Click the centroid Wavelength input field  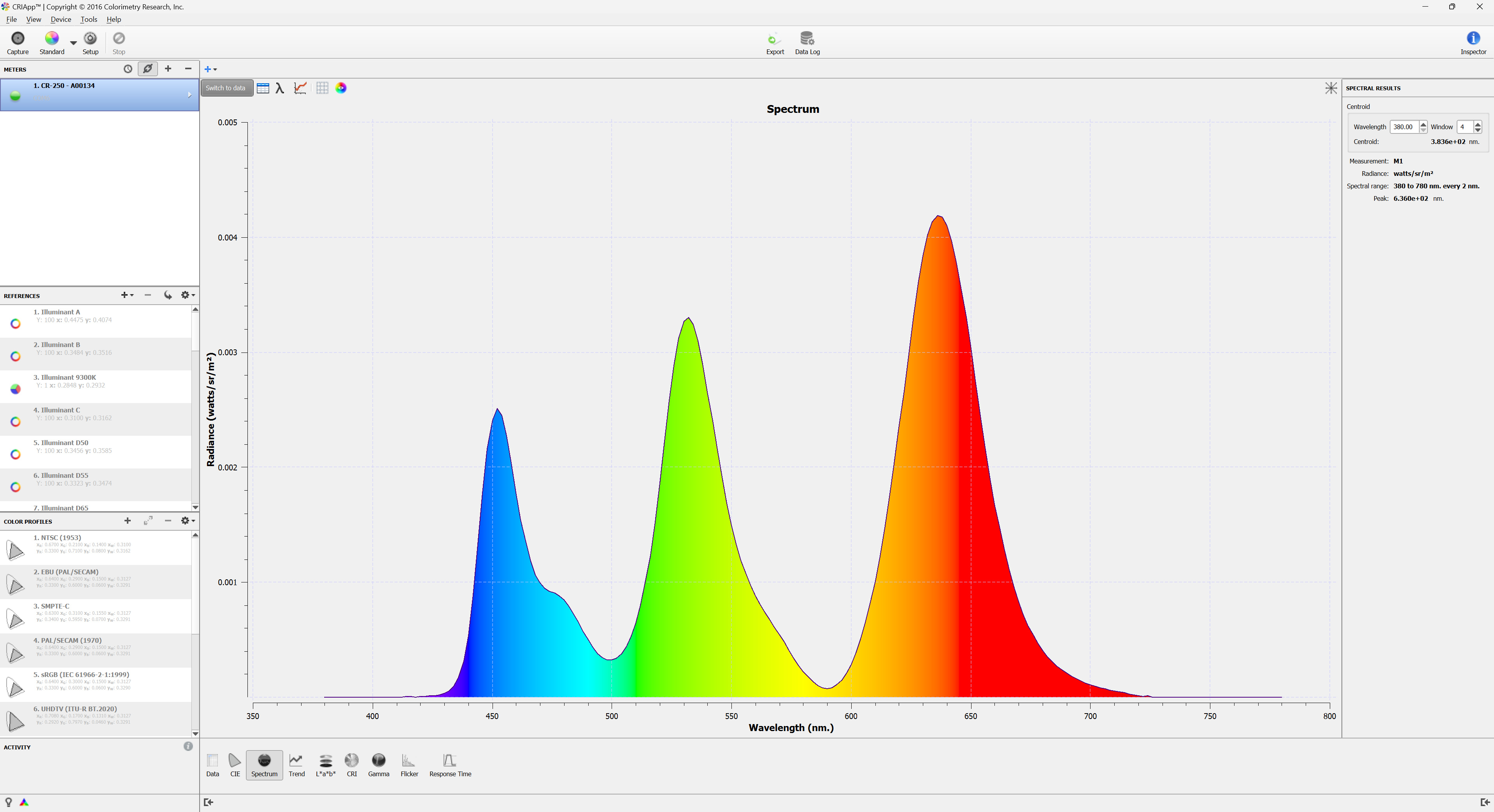coord(1403,127)
